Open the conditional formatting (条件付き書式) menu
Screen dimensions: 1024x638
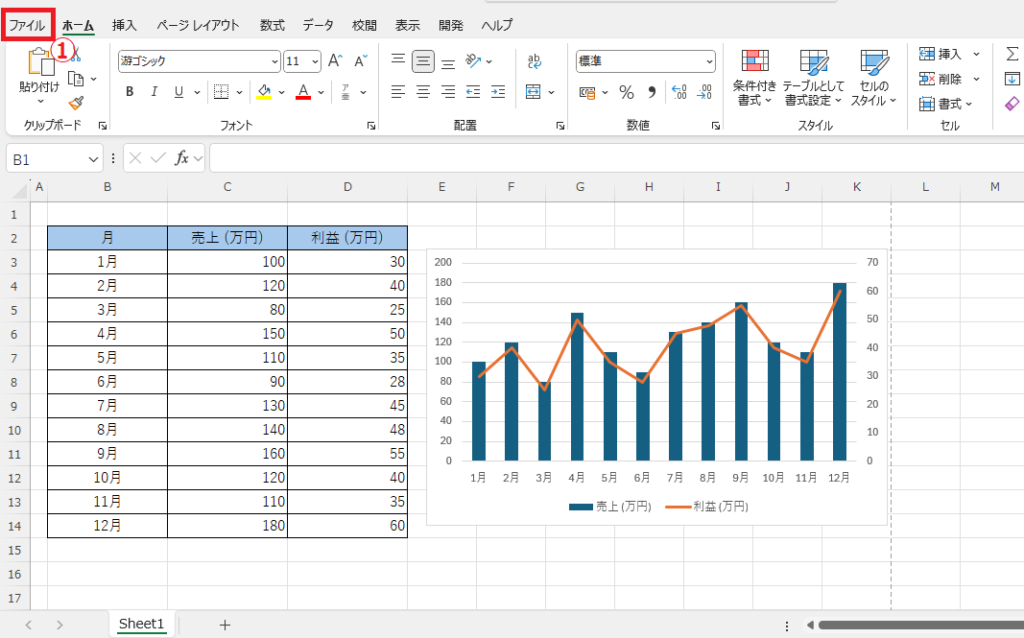coord(754,78)
